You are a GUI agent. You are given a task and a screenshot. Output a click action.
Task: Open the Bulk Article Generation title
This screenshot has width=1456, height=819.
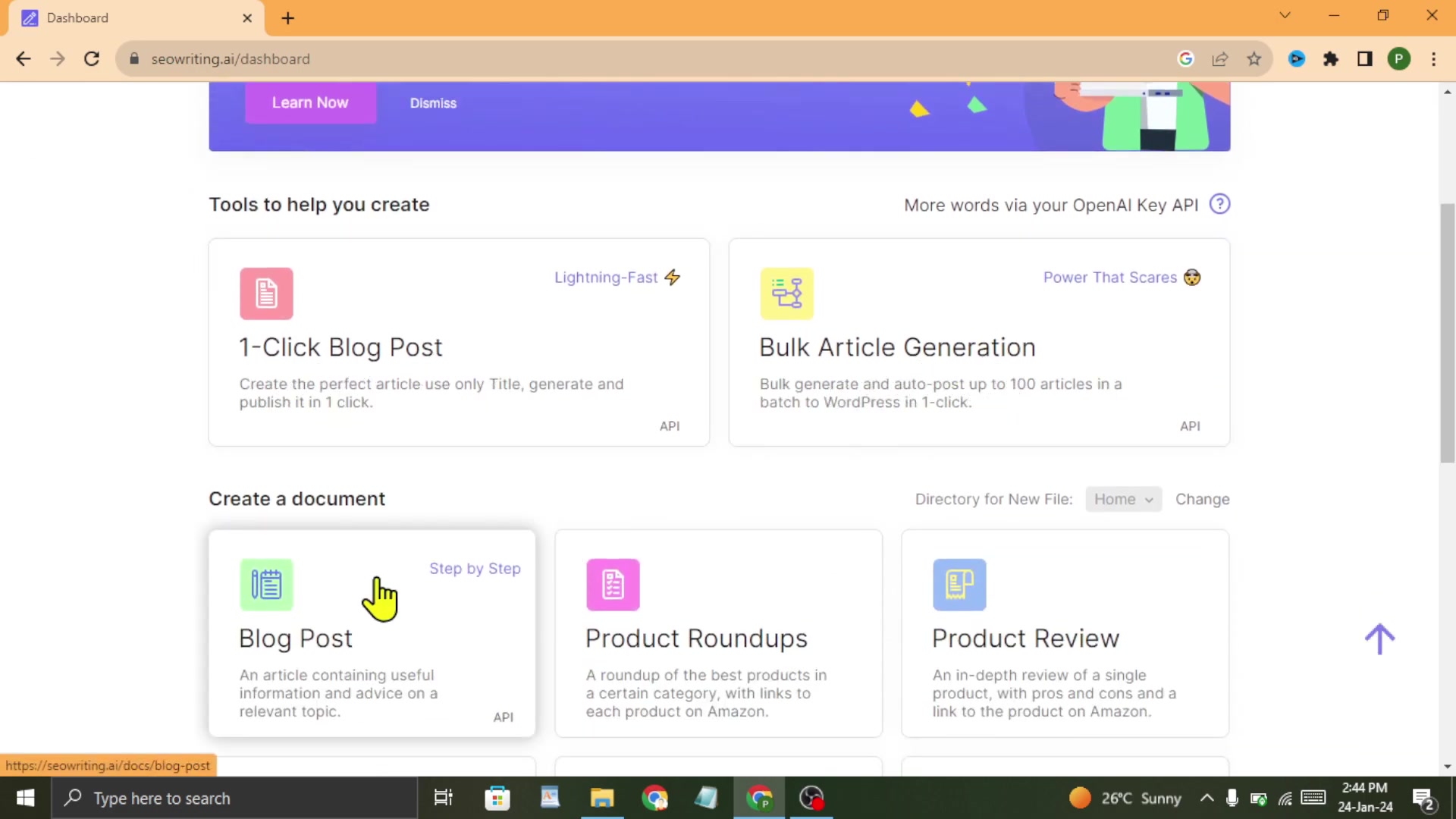[x=897, y=347]
